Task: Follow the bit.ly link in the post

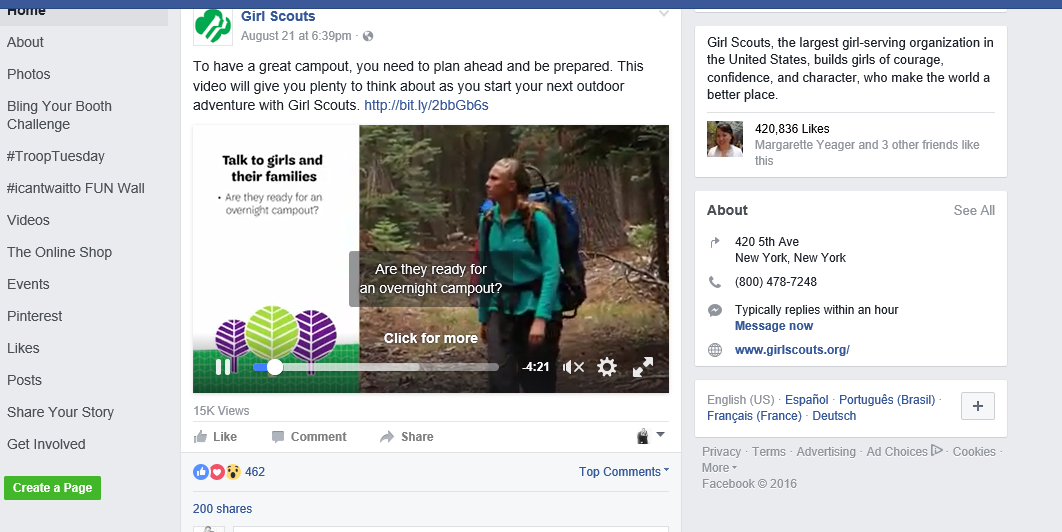Action: coord(426,105)
